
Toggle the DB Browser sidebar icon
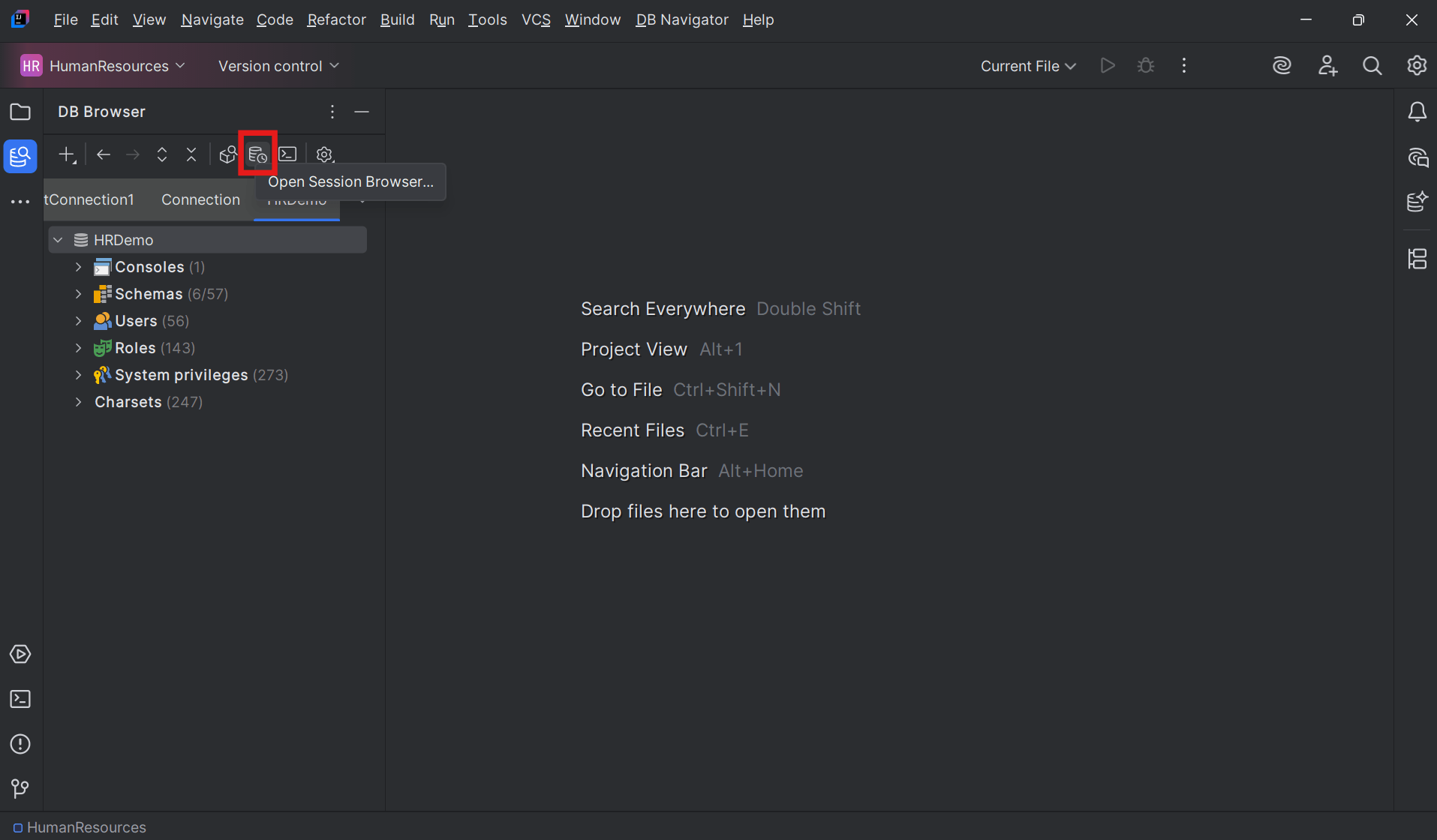point(20,157)
